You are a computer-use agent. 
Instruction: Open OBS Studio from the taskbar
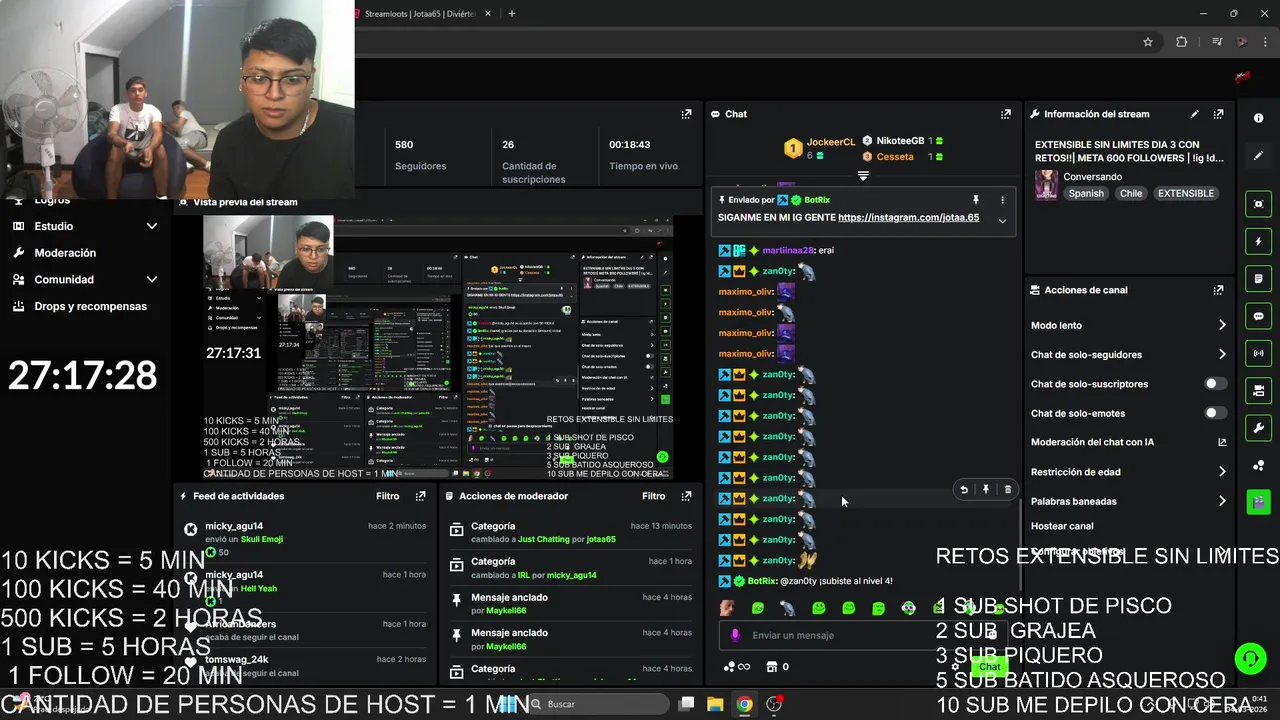[773, 704]
